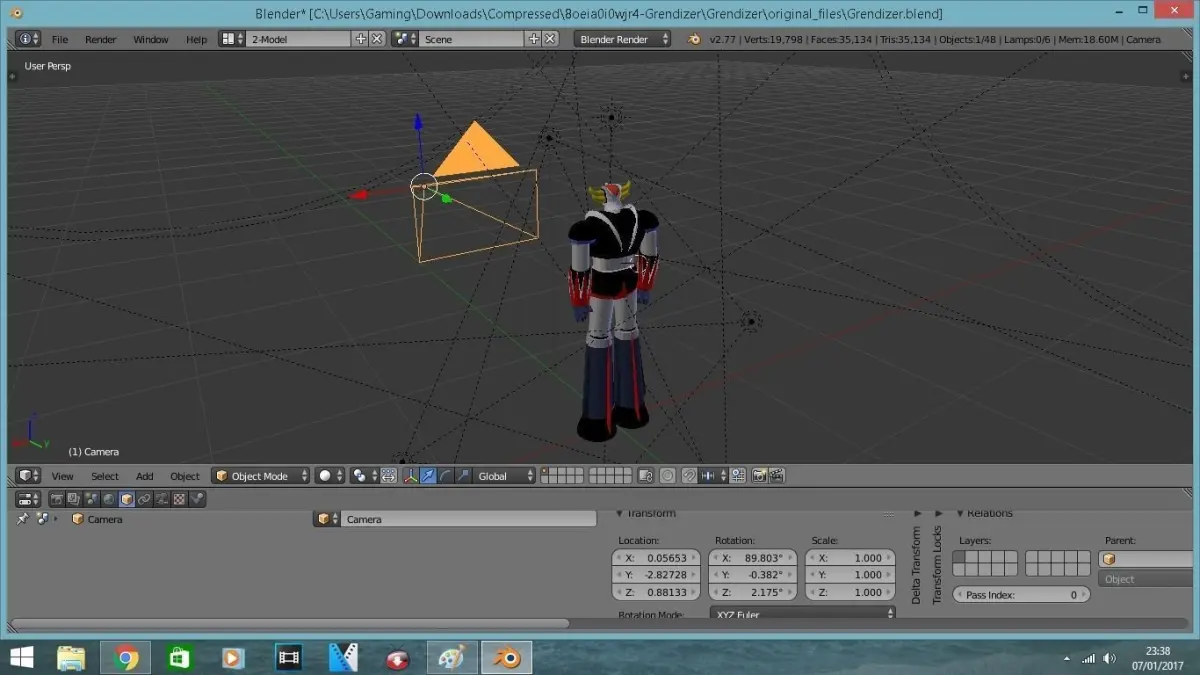This screenshot has width=1200, height=675.
Task: Open the Properties editor type selector
Action: [x=28, y=498]
